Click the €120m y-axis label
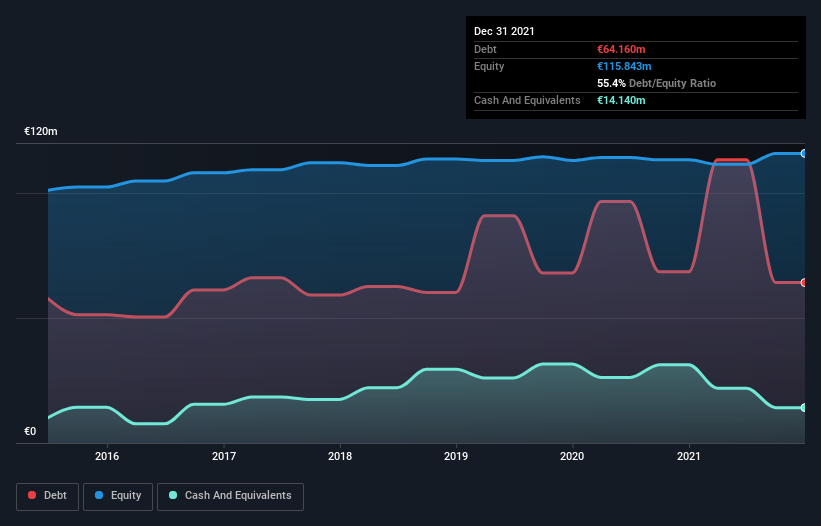821x526 pixels. click(x=41, y=131)
